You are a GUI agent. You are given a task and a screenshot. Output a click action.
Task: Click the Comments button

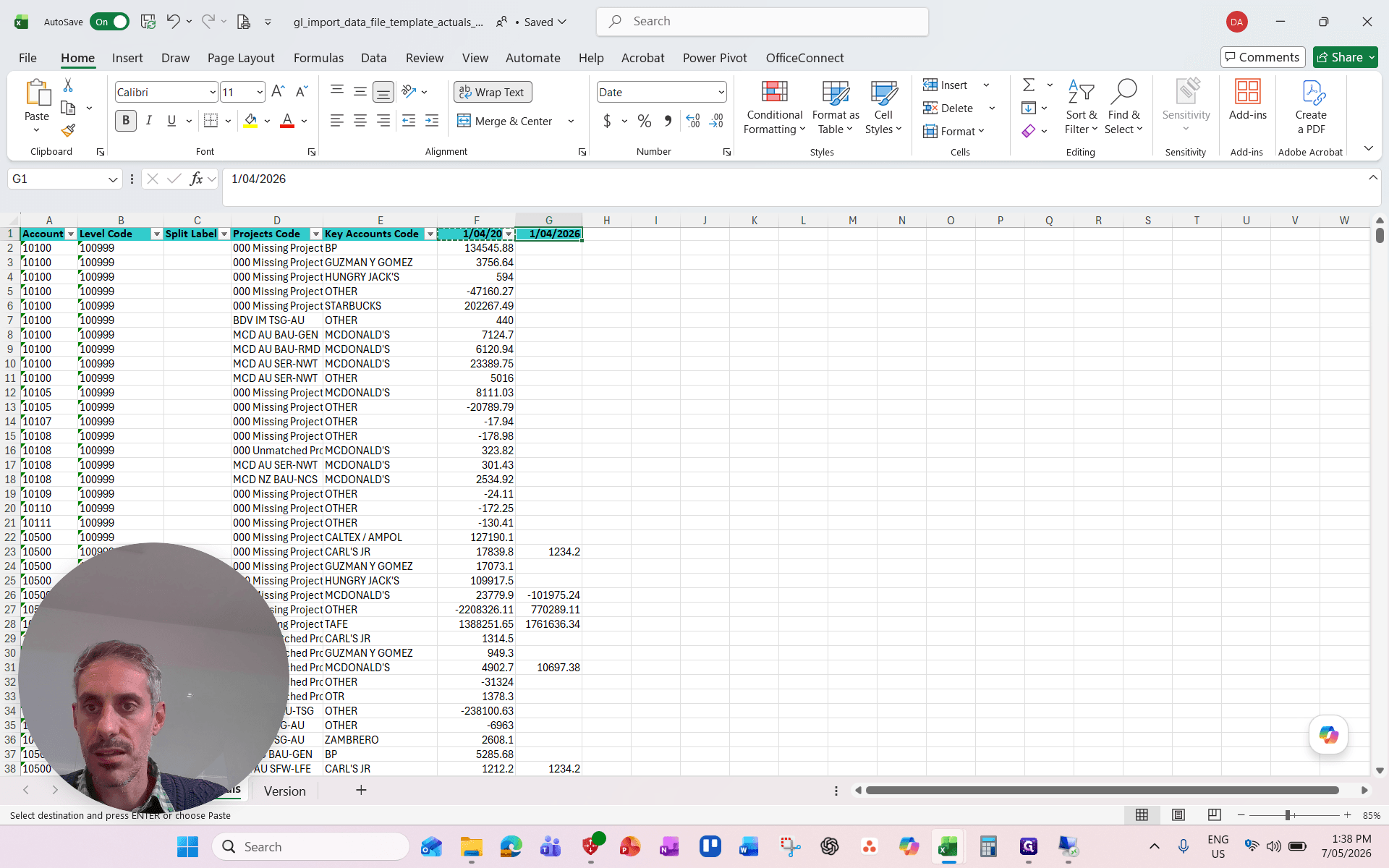tap(1262, 57)
